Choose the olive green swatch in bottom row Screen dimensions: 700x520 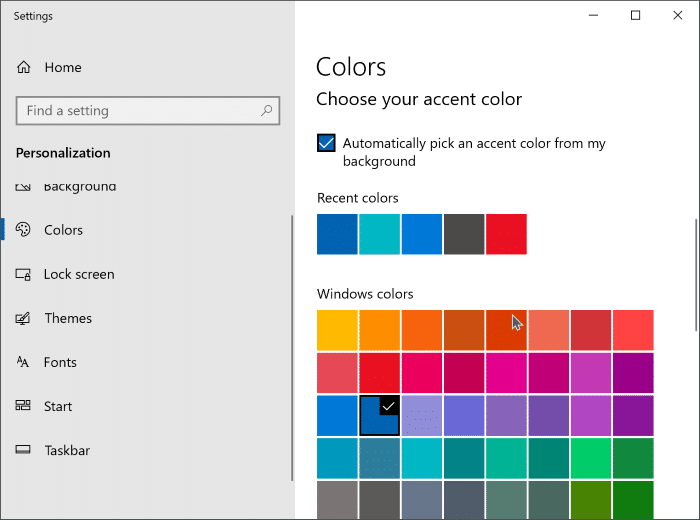(591, 500)
